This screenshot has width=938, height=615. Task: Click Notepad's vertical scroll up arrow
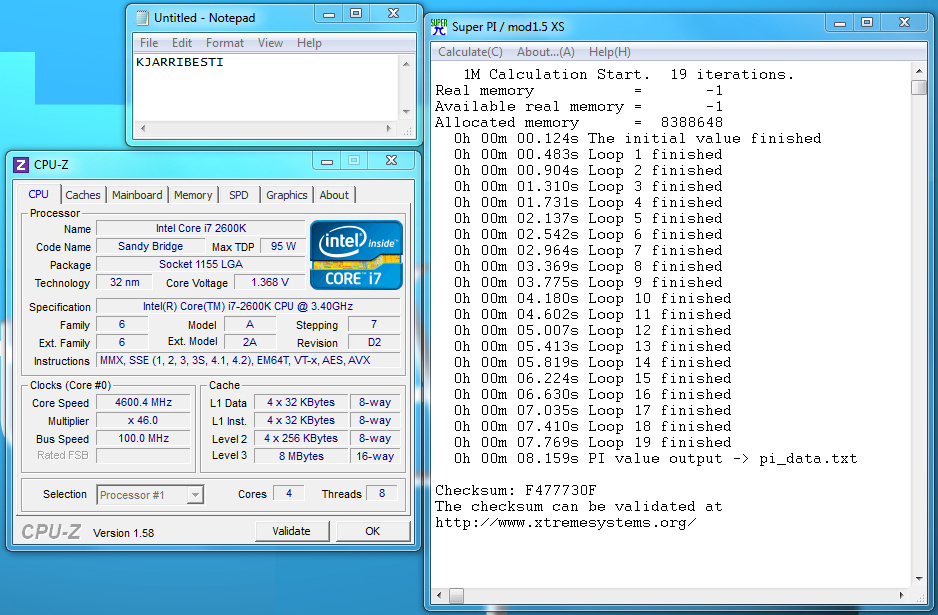point(406,64)
